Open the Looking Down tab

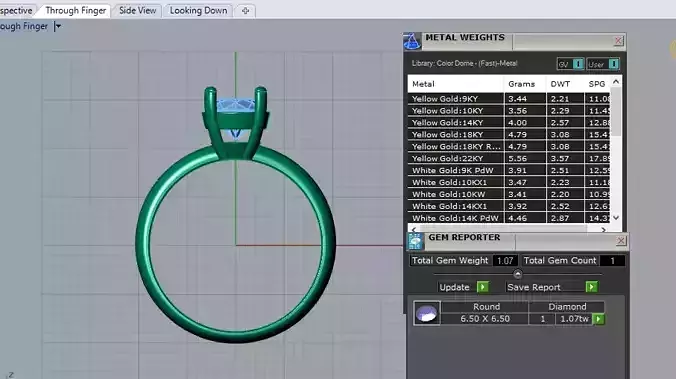click(x=198, y=11)
